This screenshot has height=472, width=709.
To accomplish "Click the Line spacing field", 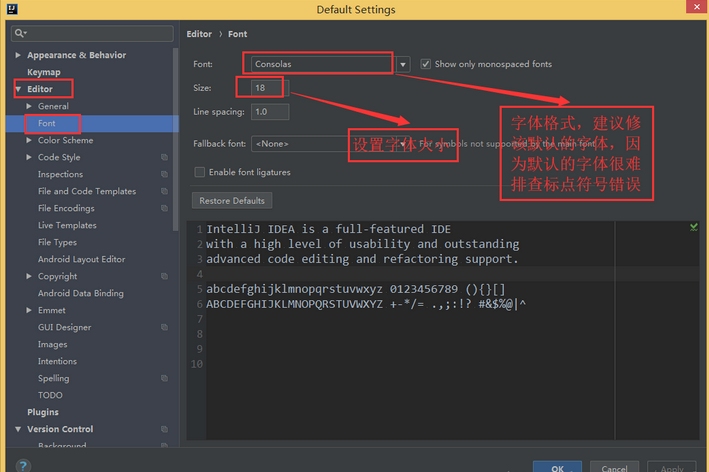I will point(270,112).
